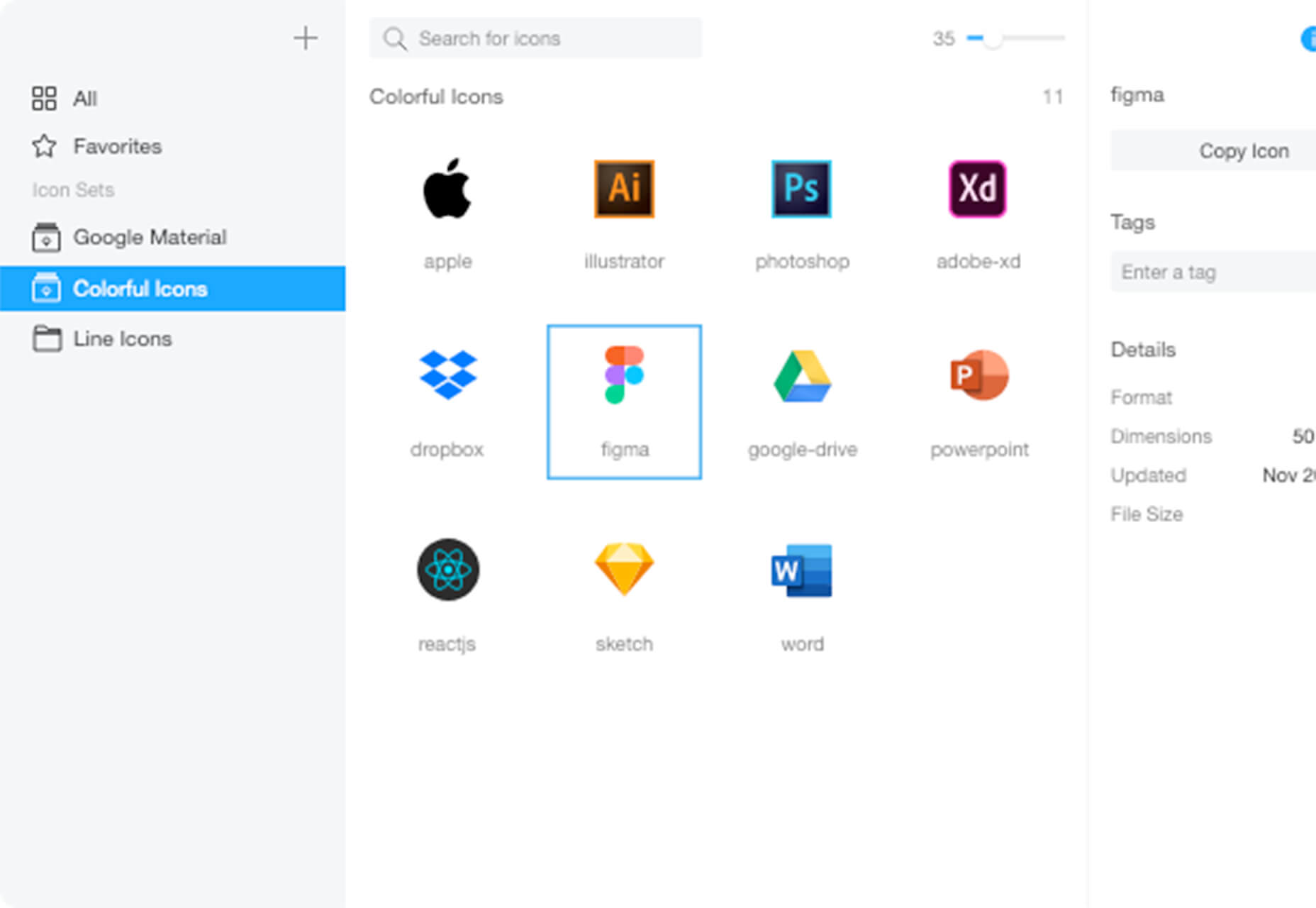Viewport: 1316px width, 908px height.
Task: Click the magnifier search icon
Action: click(x=395, y=38)
